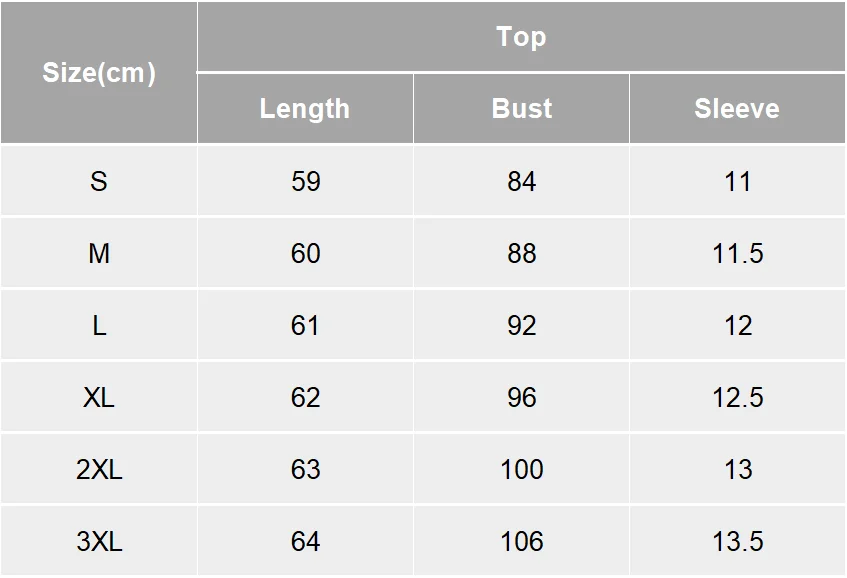This screenshot has width=847, height=578.
Task: Select the Bust column header
Action: pyautogui.click(x=521, y=108)
